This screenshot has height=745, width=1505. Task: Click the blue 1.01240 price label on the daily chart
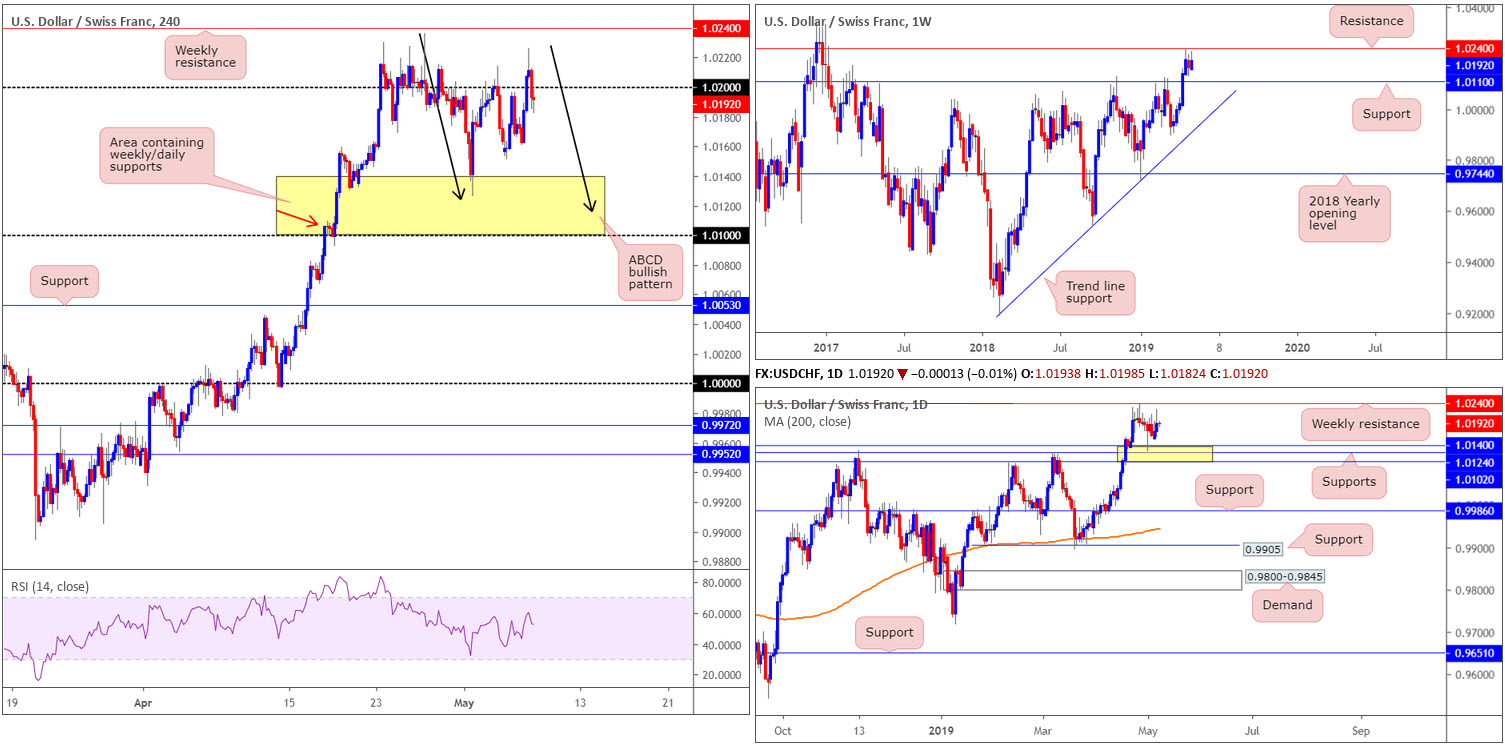tap(1473, 462)
